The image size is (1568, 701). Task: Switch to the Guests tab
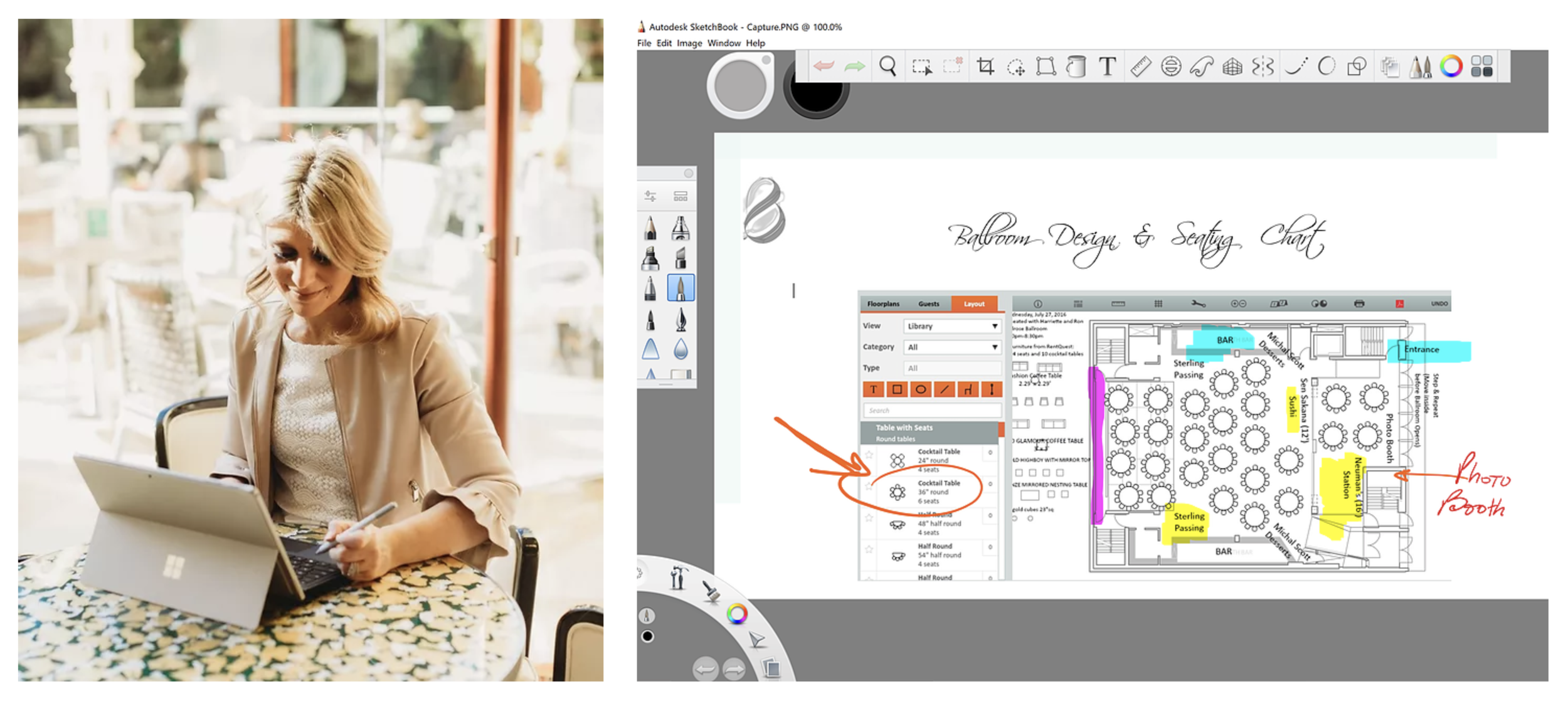coord(928,304)
